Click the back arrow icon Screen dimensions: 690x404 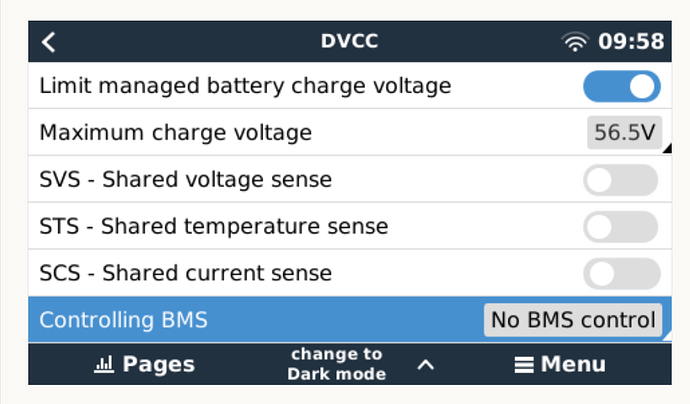[x=49, y=42]
